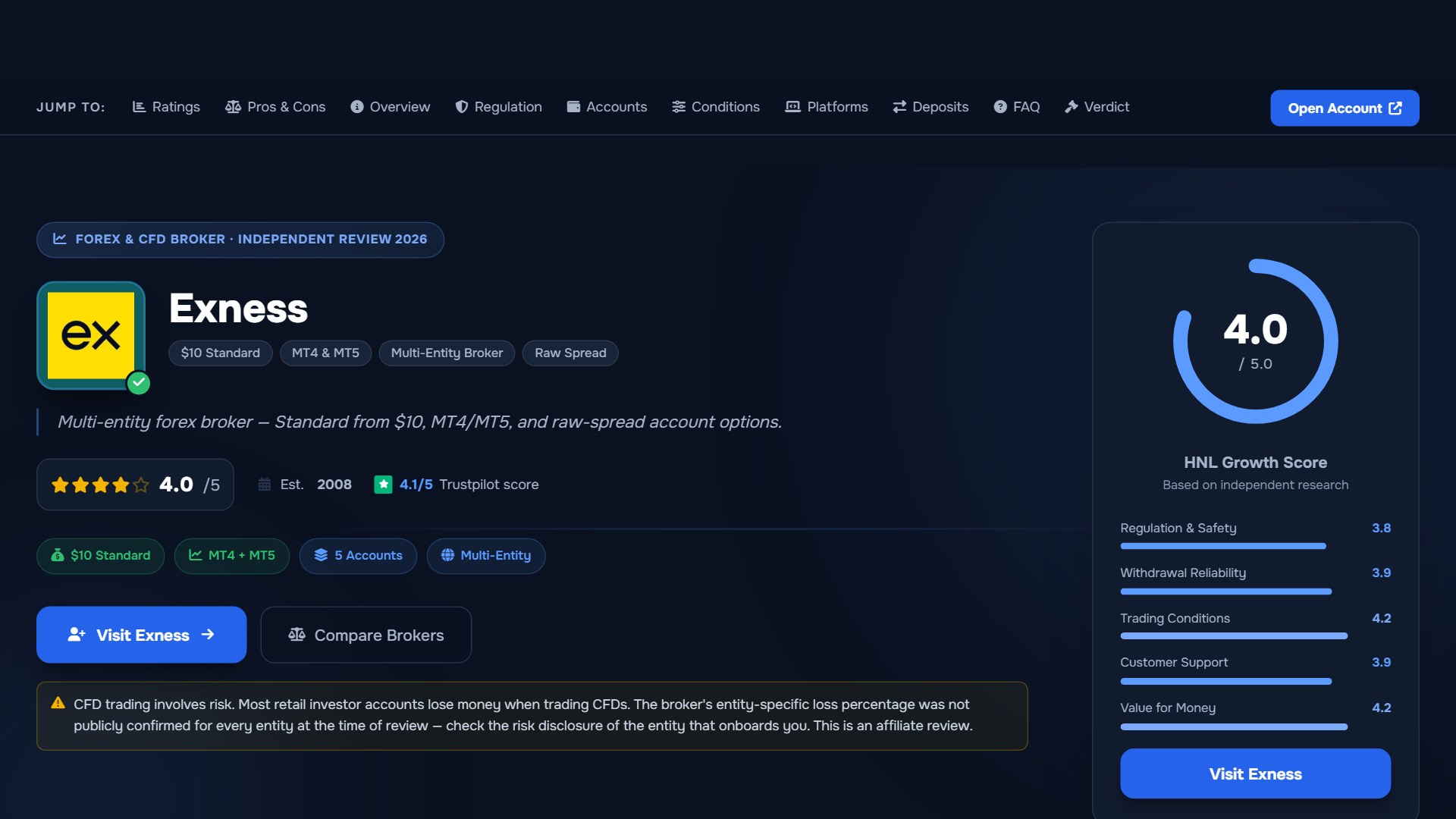Click the empty fifth rating star
The image size is (1456, 819).
141,485
